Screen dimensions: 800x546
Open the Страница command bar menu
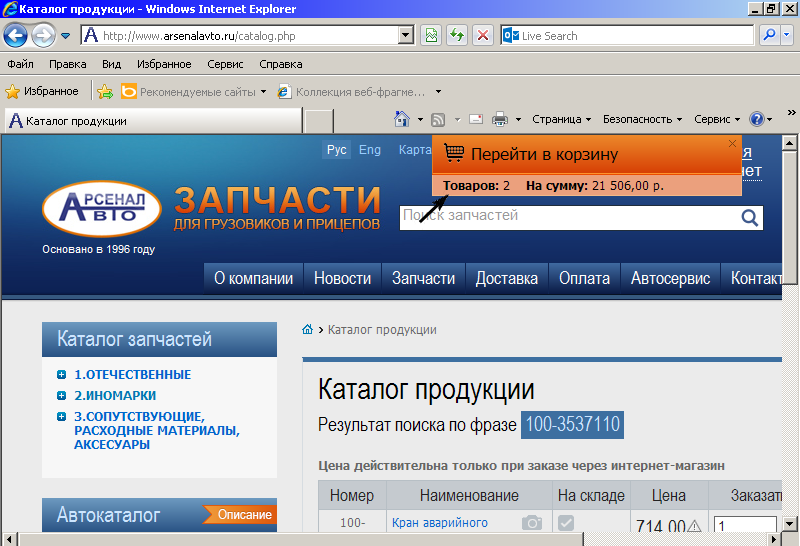pyautogui.click(x=561, y=119)
